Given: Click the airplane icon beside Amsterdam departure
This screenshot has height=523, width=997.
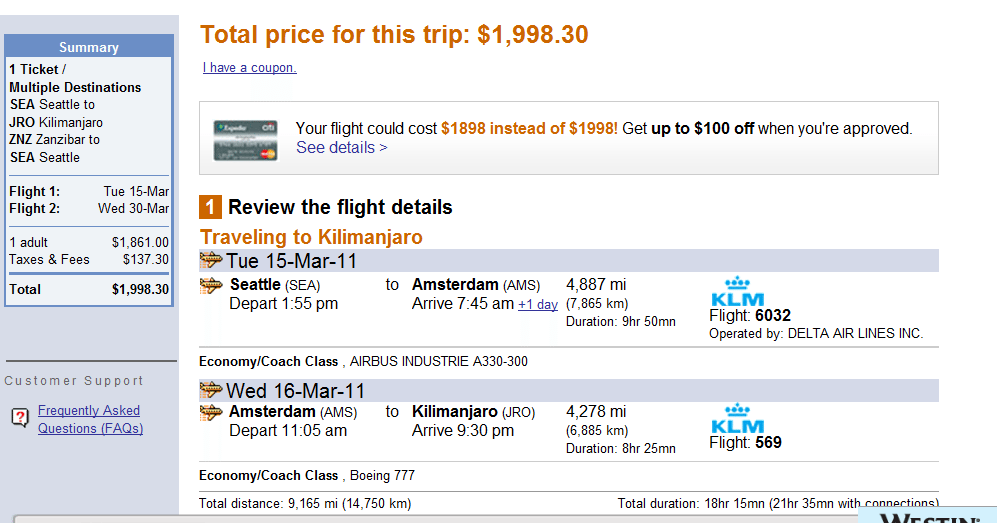Looking at the screenshot, I should (211, 413).
